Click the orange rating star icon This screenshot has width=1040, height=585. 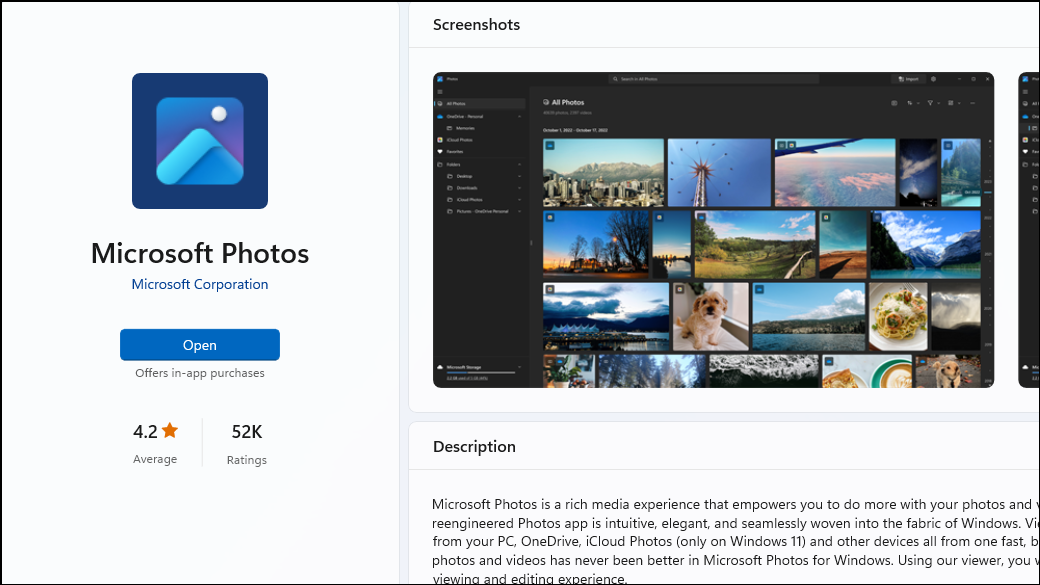(x=170, y=430)
